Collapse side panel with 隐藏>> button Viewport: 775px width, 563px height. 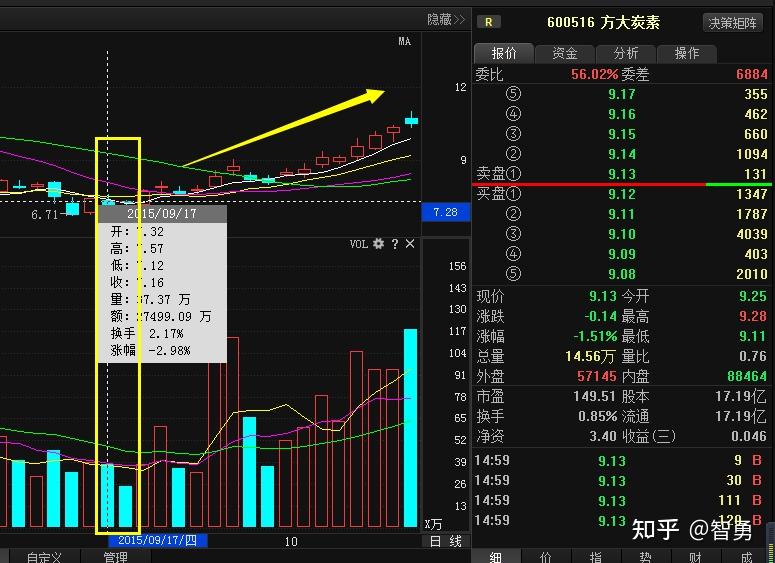coord(446,19)
